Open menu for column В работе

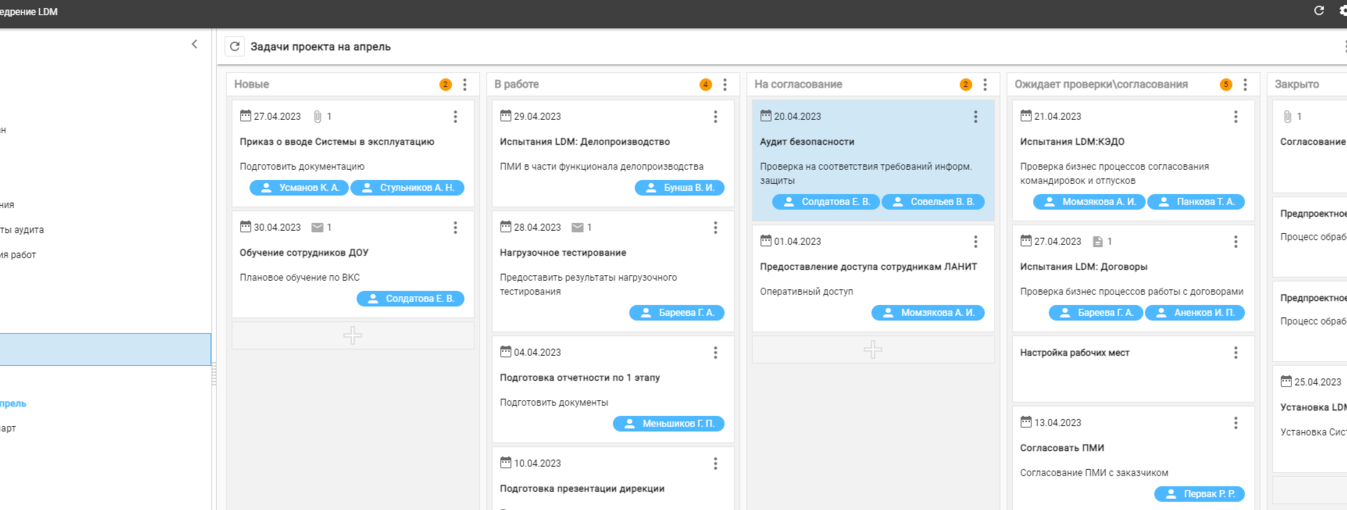725,85
